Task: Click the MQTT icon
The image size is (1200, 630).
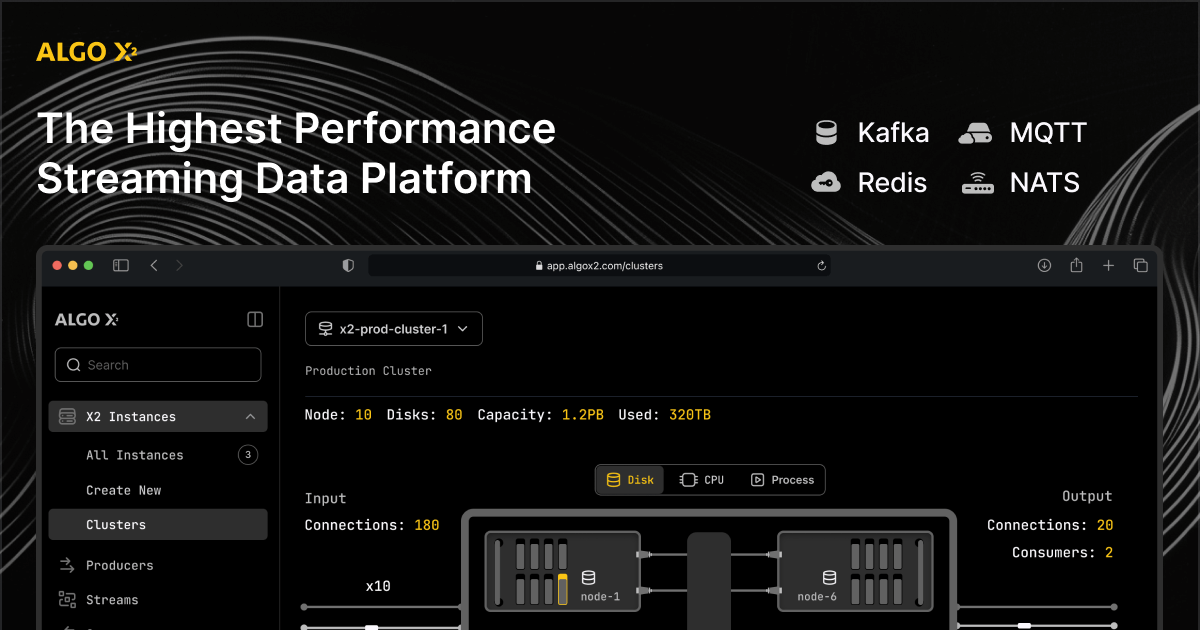Action: (x=975, y=132)
